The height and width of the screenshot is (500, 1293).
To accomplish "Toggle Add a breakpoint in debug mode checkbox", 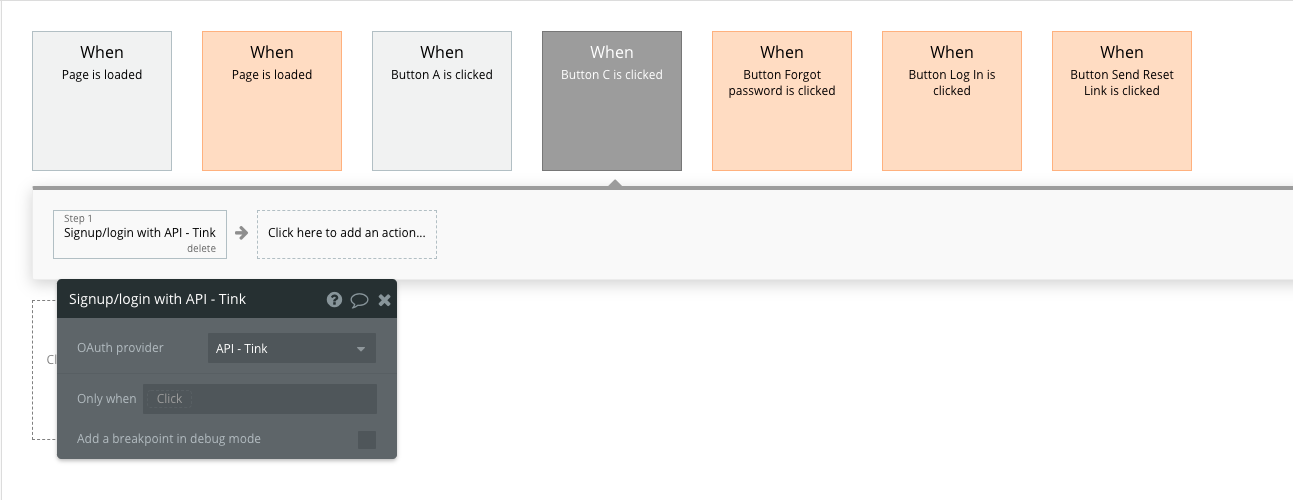I will click(367, 439).
